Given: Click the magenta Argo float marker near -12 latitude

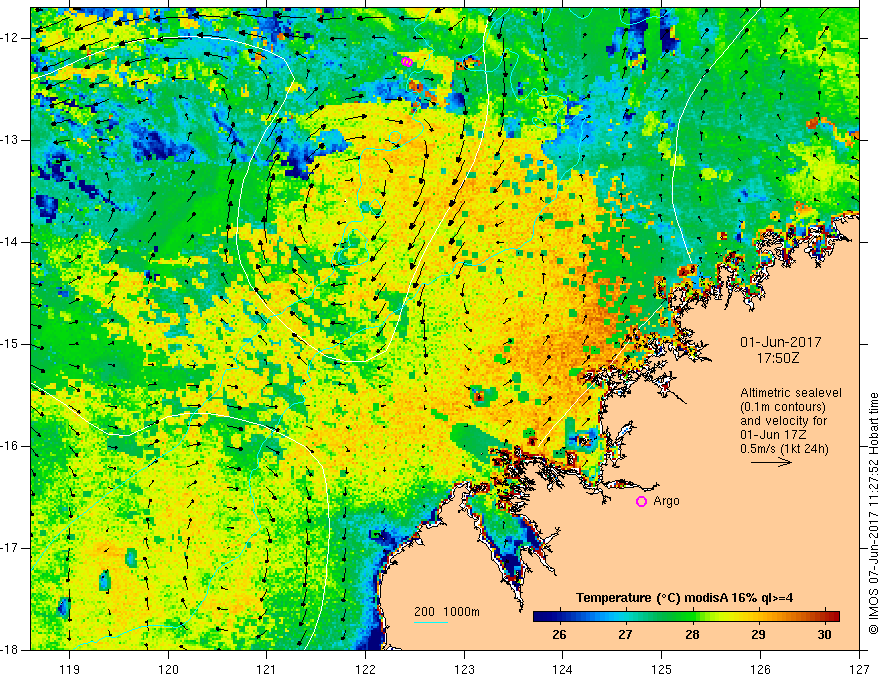Looking at the screenshot, I should pyautogui.click(x=407, y=62).
